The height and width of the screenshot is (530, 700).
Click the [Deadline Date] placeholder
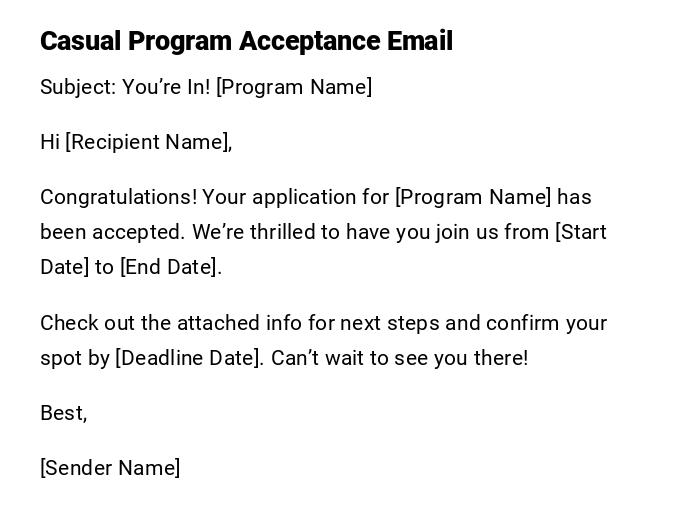[x=188, y=358]
